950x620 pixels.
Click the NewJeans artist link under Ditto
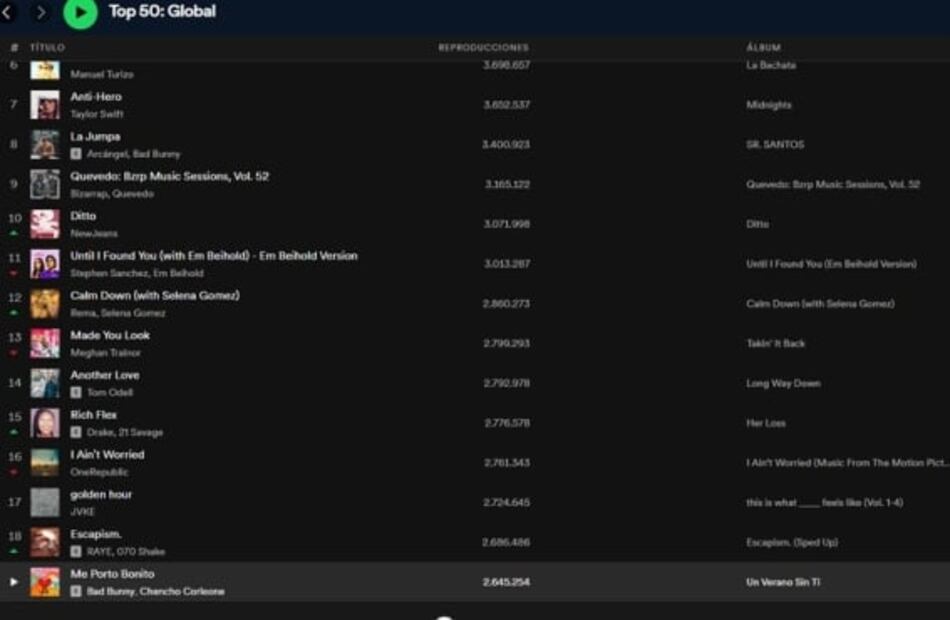click(94, 233)
